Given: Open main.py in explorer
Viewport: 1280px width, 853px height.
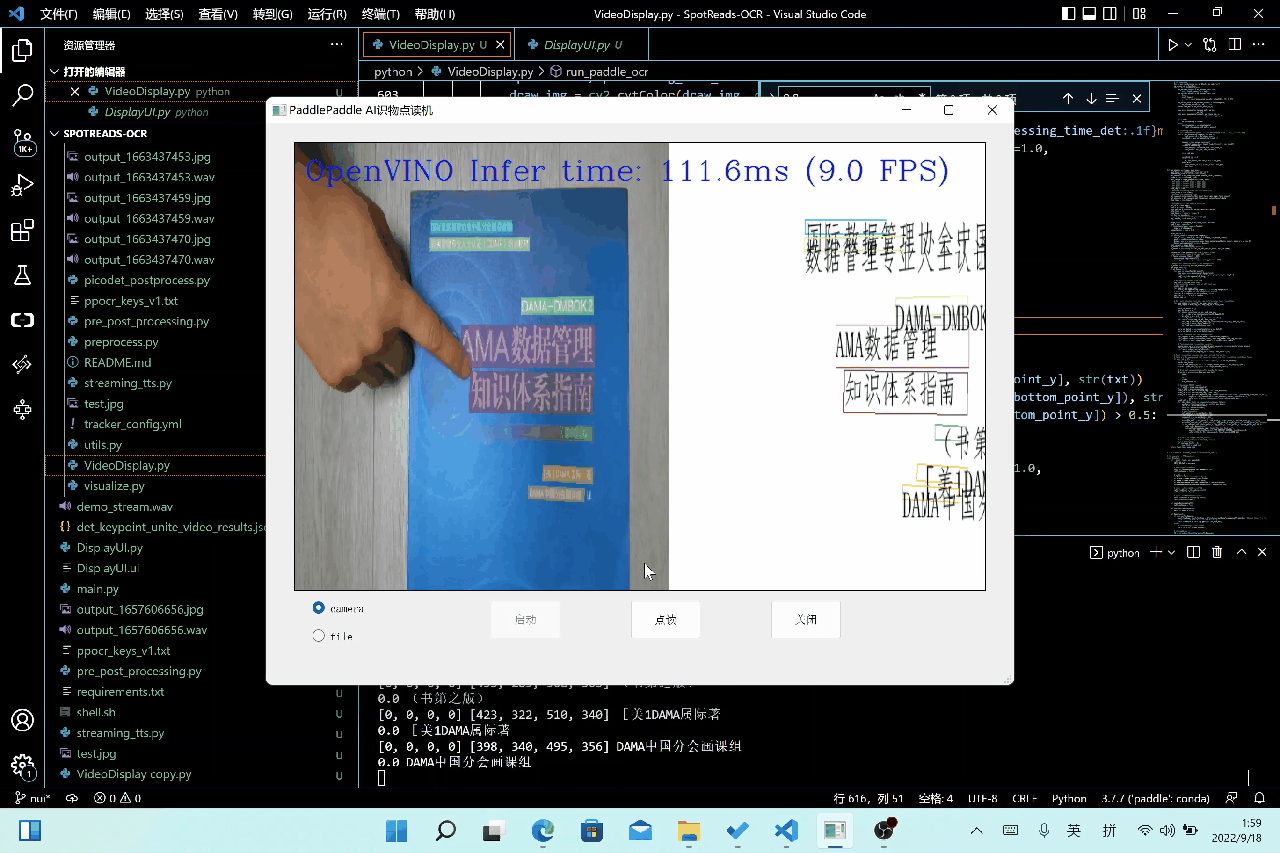Looking at the screenshot, I should 97,588.
